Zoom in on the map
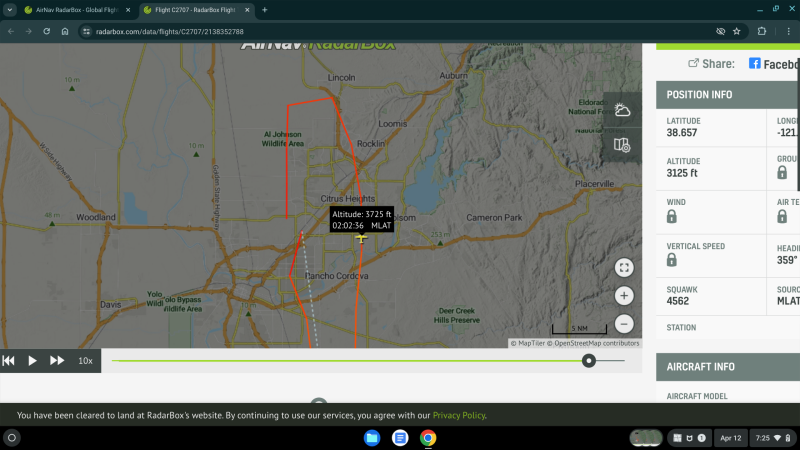The width and height of the screenshot is (800, 450). click(x=624, y=296)
